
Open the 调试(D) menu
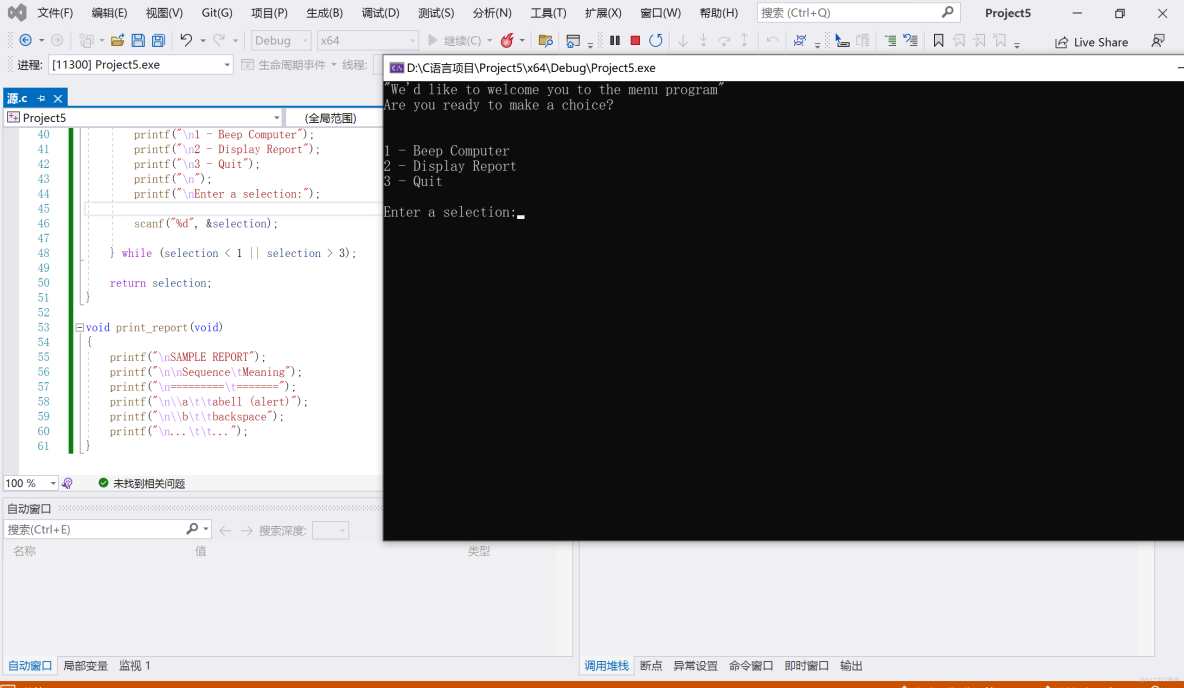pos(380,13)
